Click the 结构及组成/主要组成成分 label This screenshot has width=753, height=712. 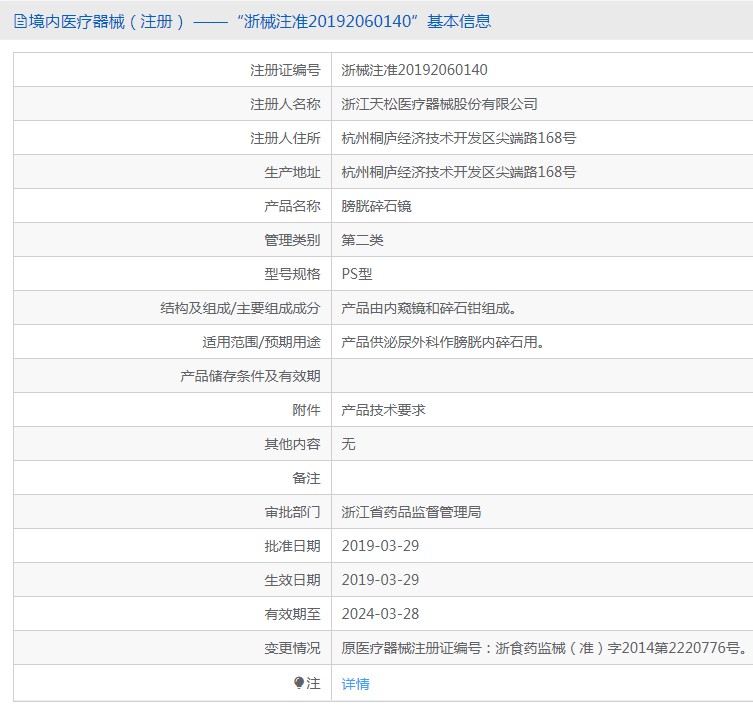pos(241,308)
